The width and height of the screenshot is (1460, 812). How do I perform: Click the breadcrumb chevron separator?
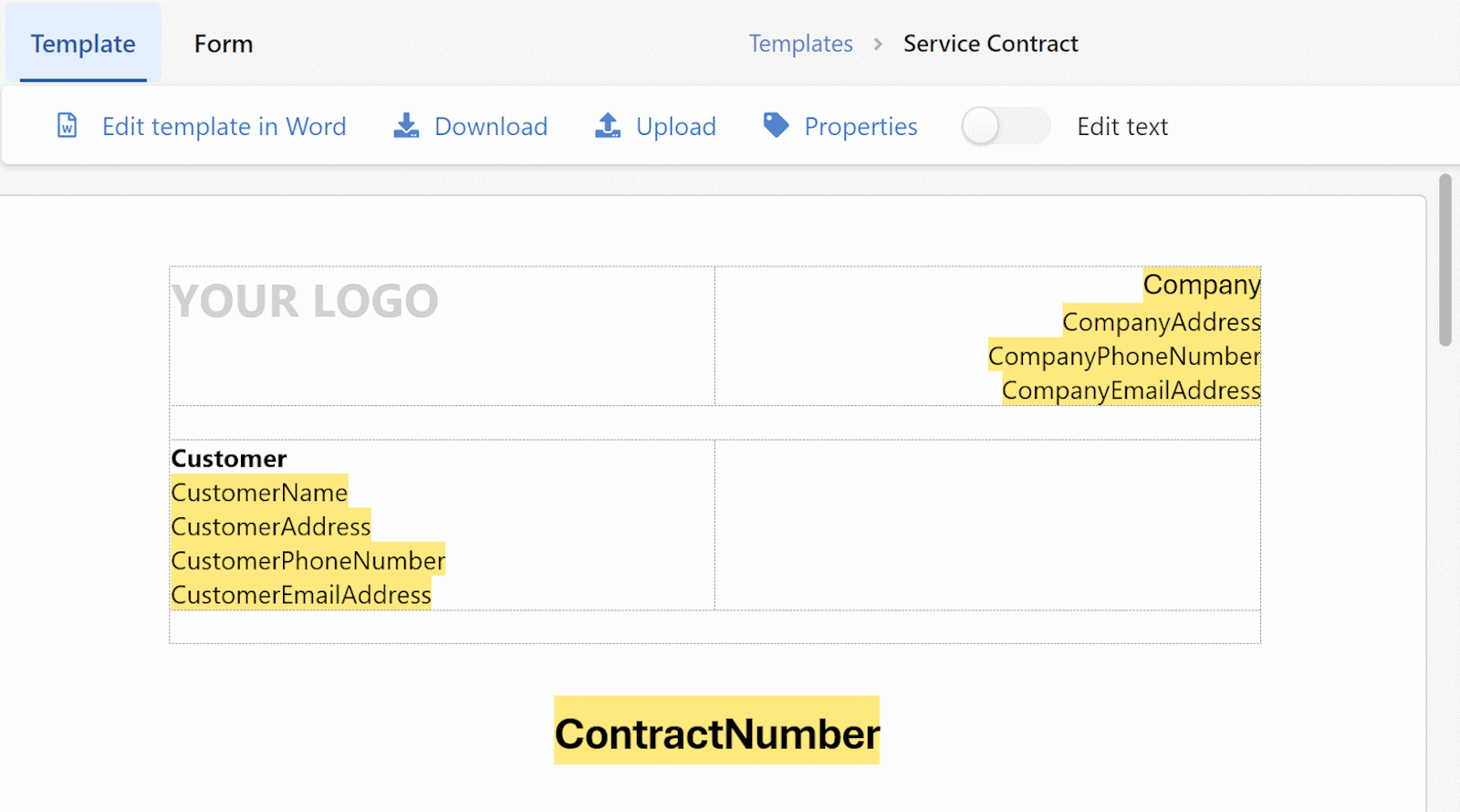click(x=878, y=44)
